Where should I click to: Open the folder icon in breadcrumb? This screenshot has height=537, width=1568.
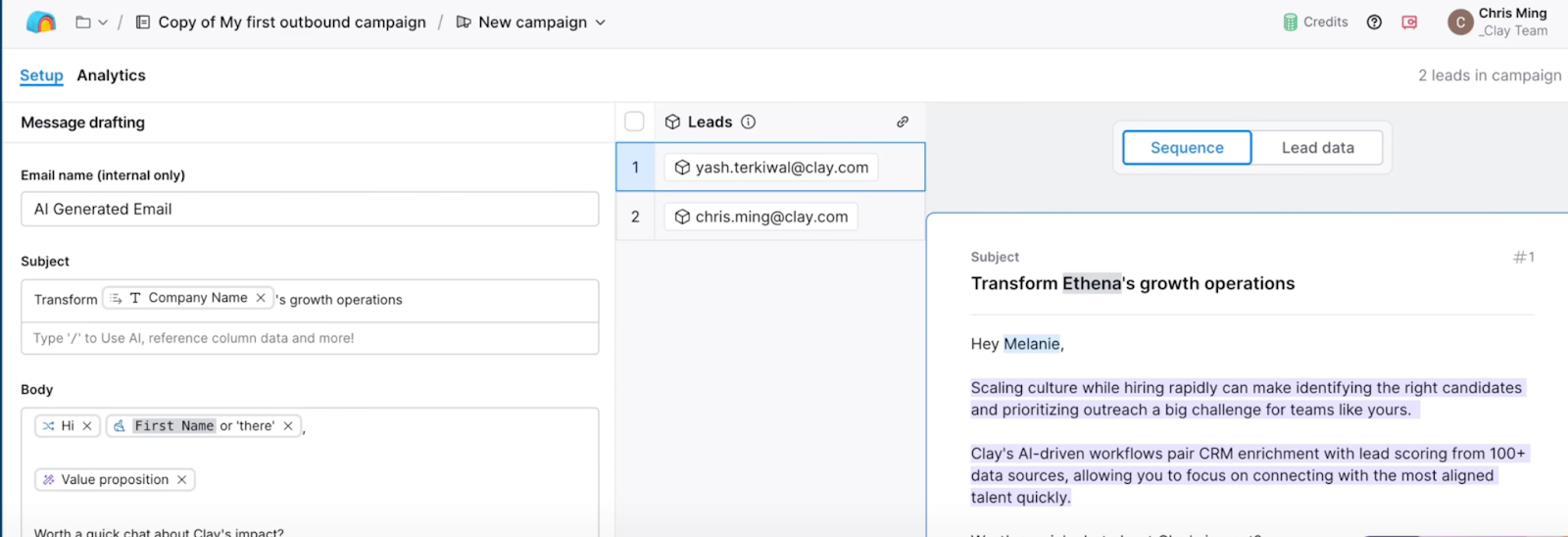[x=83, y=22]
